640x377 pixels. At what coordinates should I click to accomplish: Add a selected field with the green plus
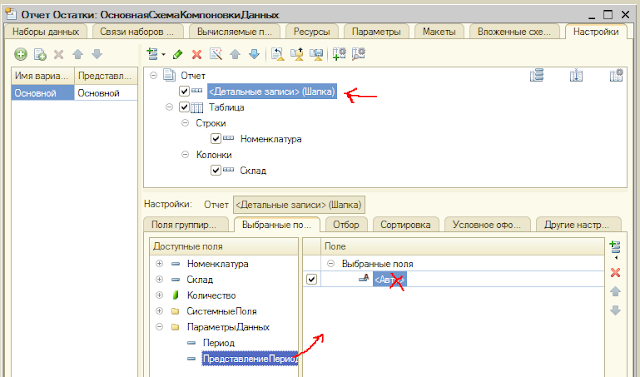[x=615, y=247]
